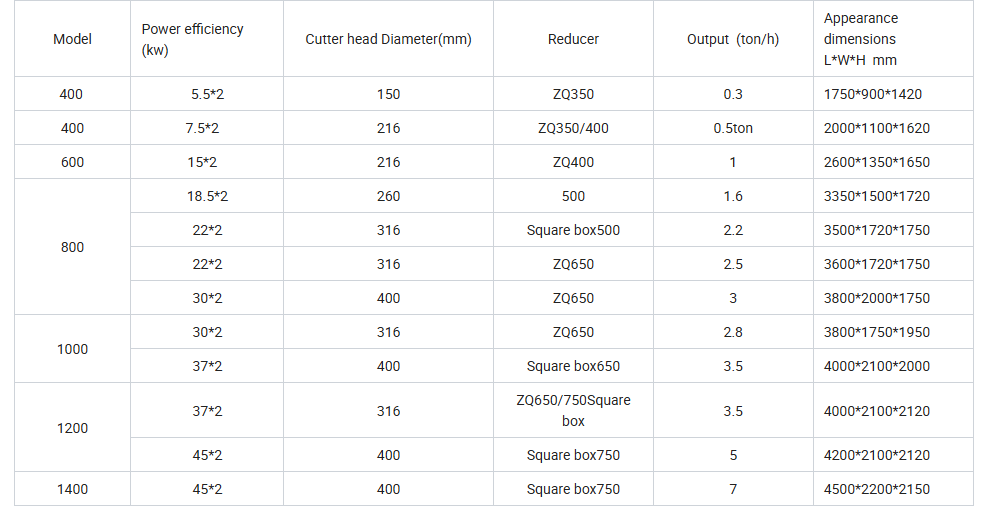The height and width of the screenshot is (519, 987).
Task: Select the Square box650 reducer cell
Action: (x=573, y=366)
